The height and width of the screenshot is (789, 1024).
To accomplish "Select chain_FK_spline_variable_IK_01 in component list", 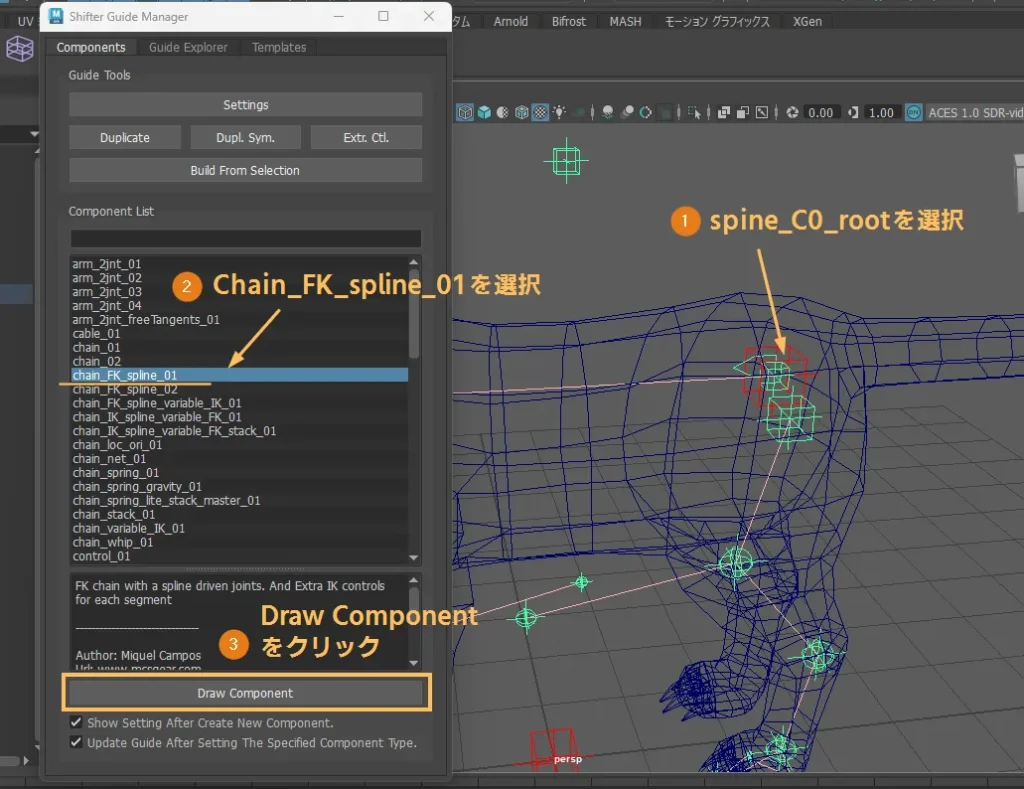I will click(157, 403).
